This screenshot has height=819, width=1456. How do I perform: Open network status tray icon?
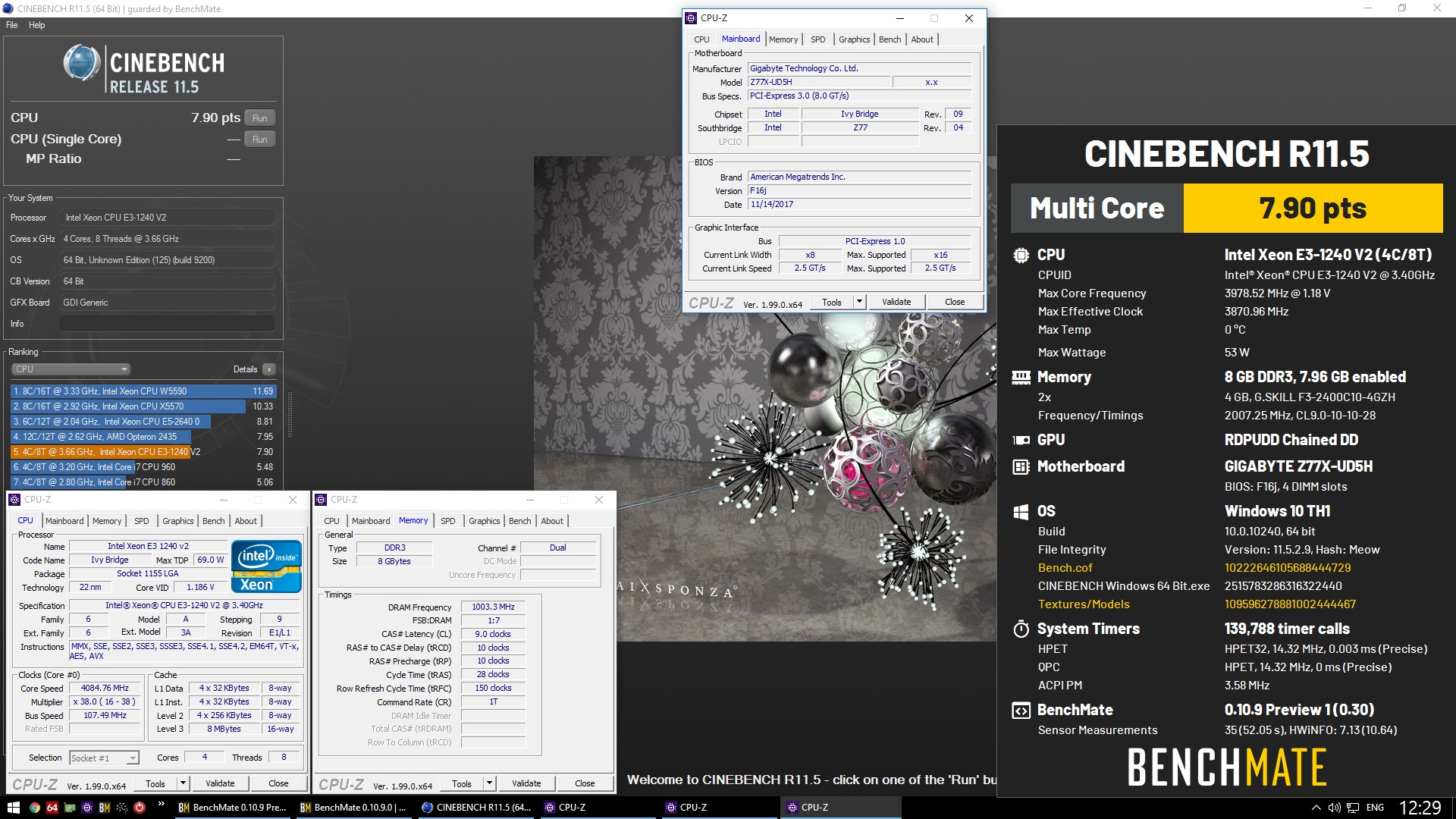pos(1352,808)
